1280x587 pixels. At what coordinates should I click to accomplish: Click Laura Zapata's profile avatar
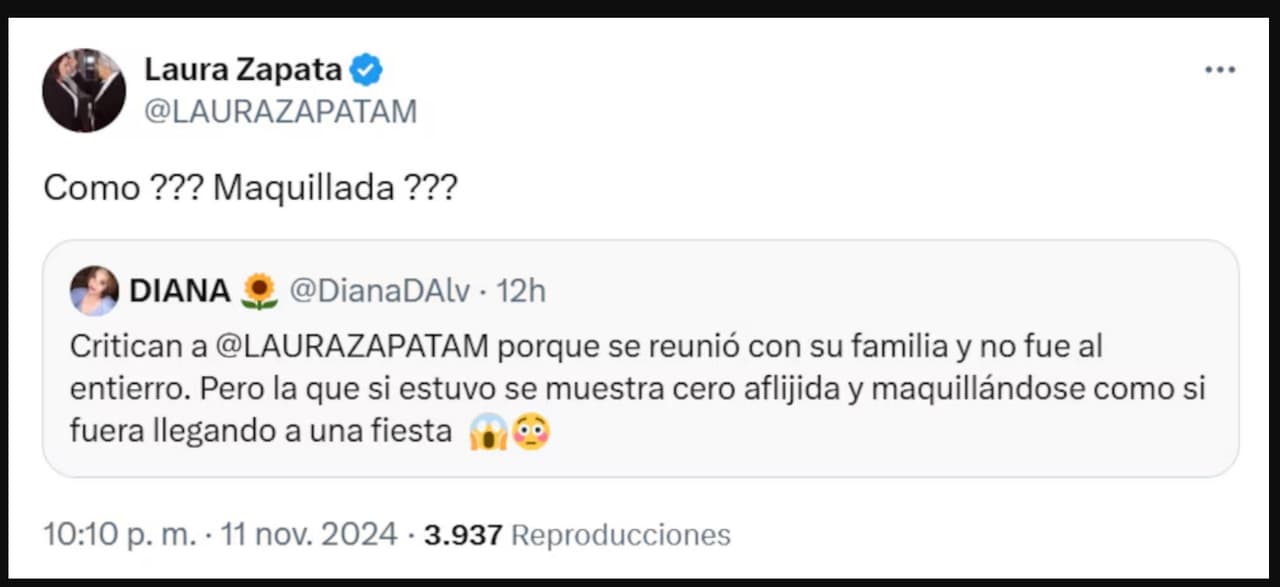[x=84, y=90]
